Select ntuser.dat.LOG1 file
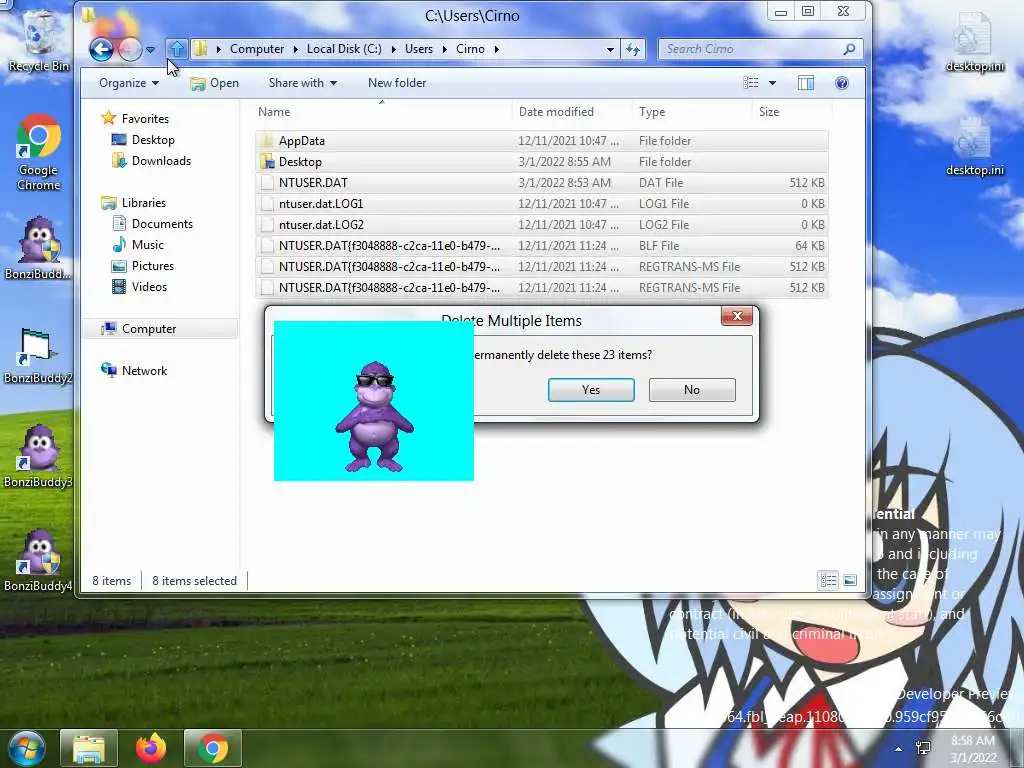The height and width of the screenshot is (768, 1024). [541, 204]
